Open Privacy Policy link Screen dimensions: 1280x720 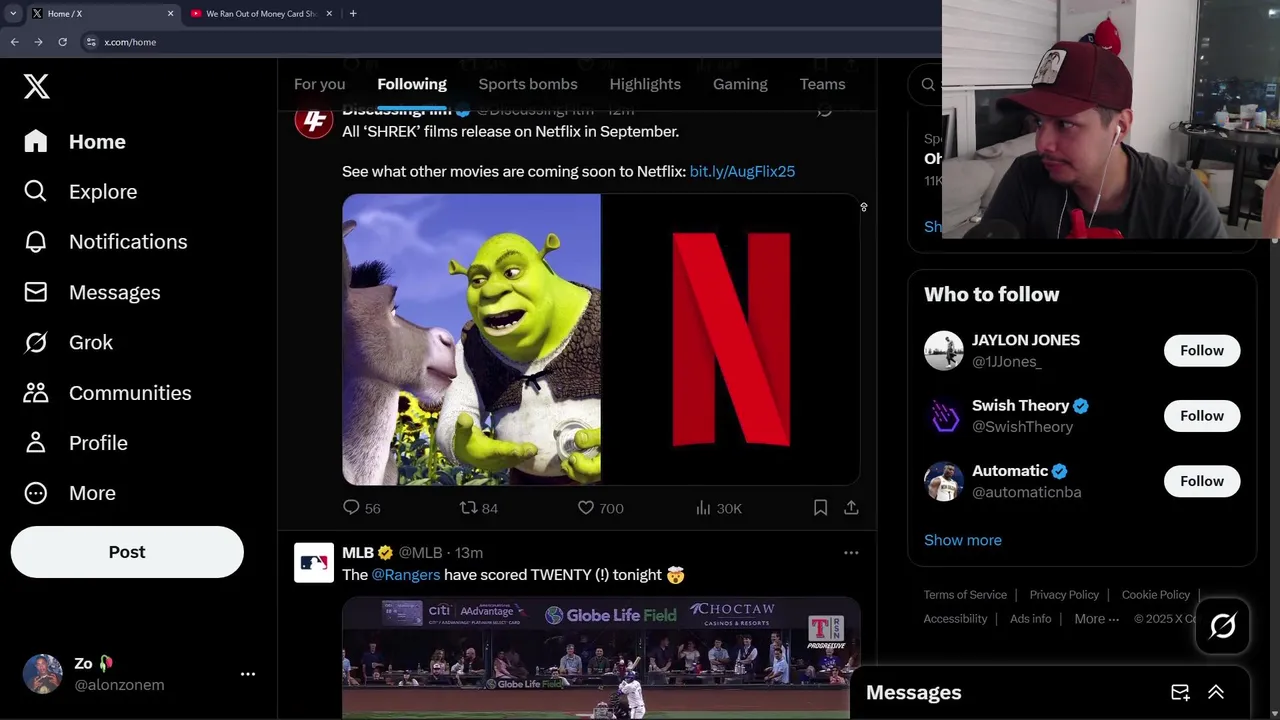(x=1064, y=595)
